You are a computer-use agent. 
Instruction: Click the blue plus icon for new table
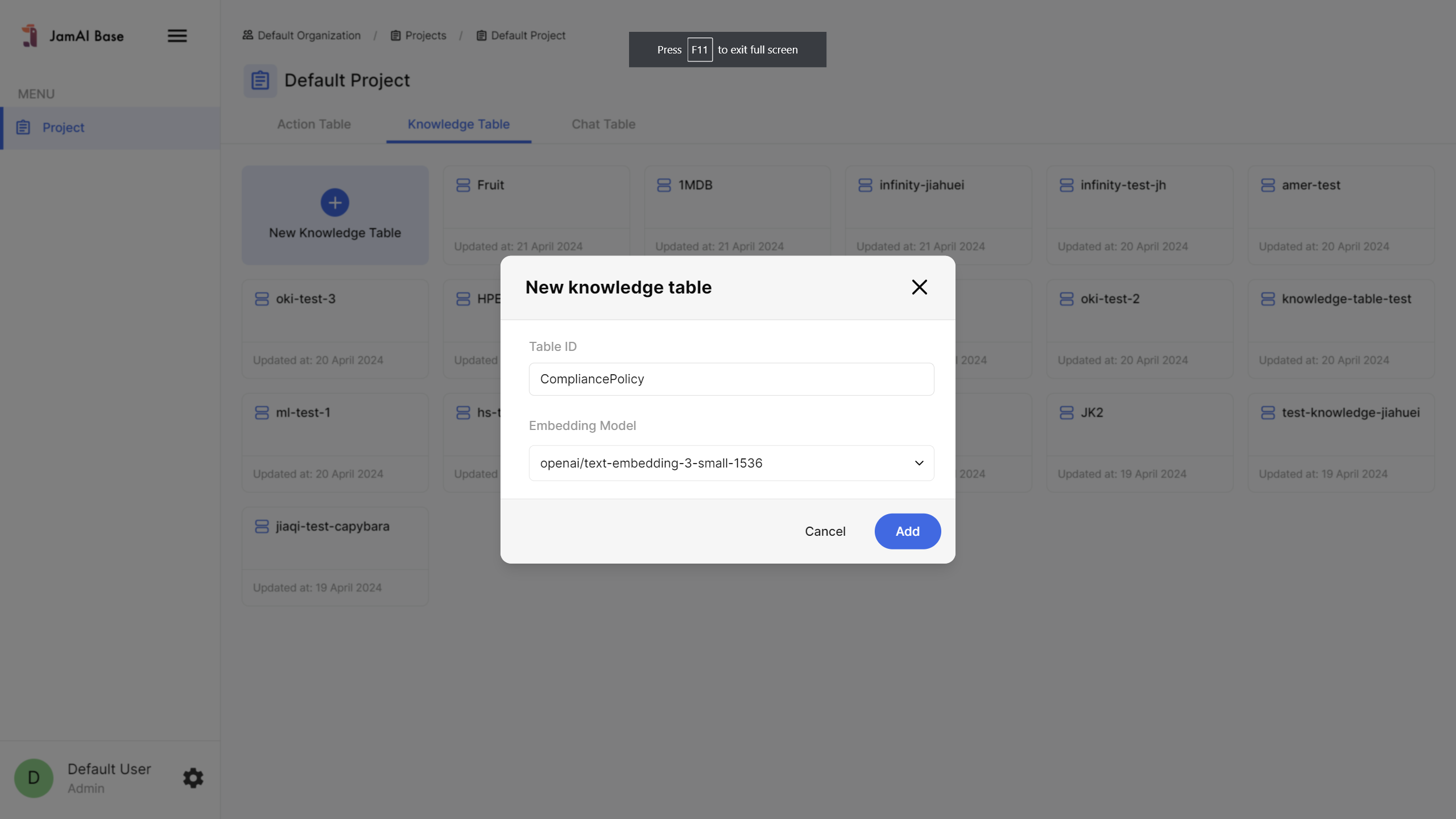pyautogui.click(x=334, y=202)
